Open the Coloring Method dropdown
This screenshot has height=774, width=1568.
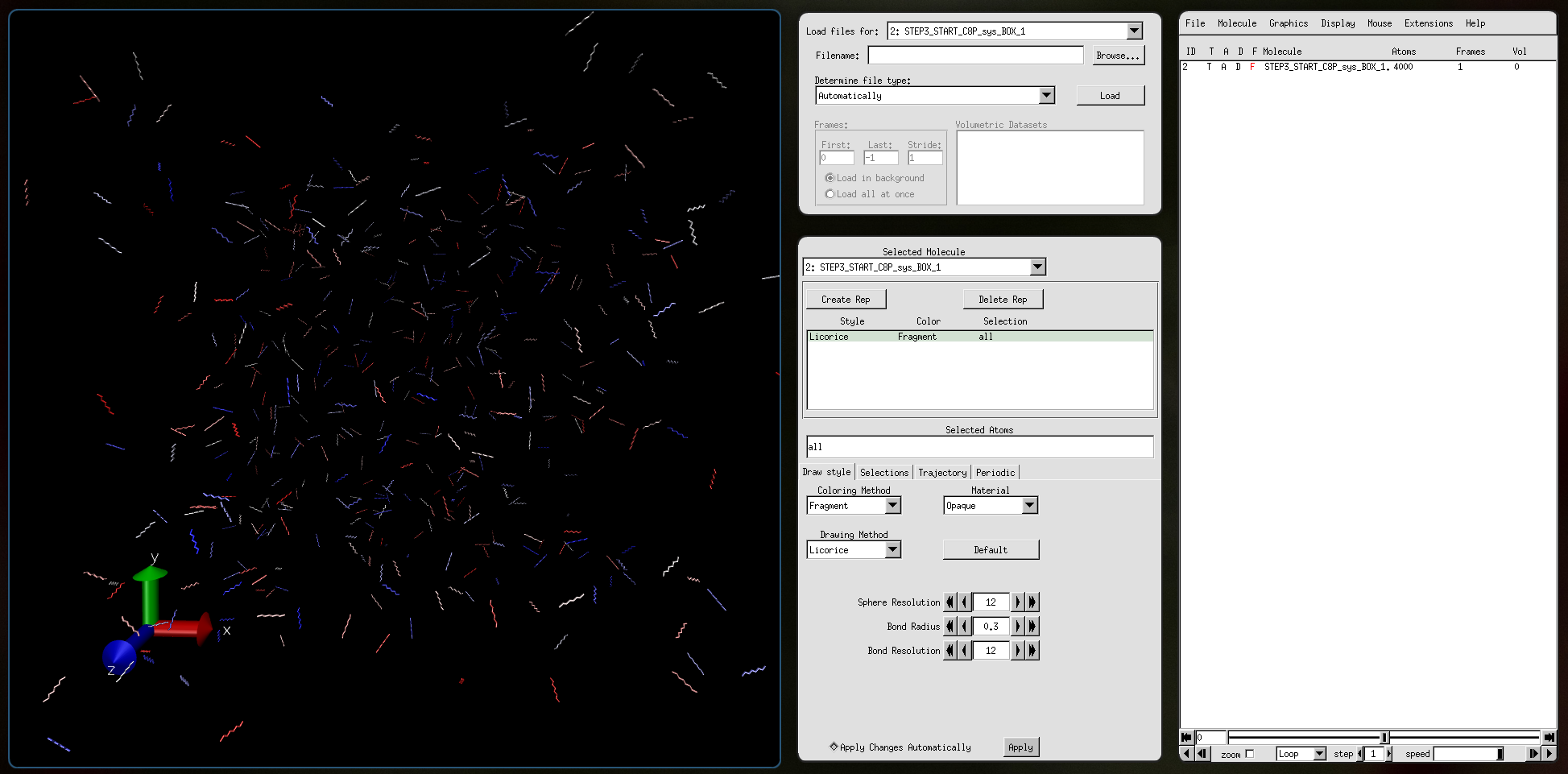point(892,506)
